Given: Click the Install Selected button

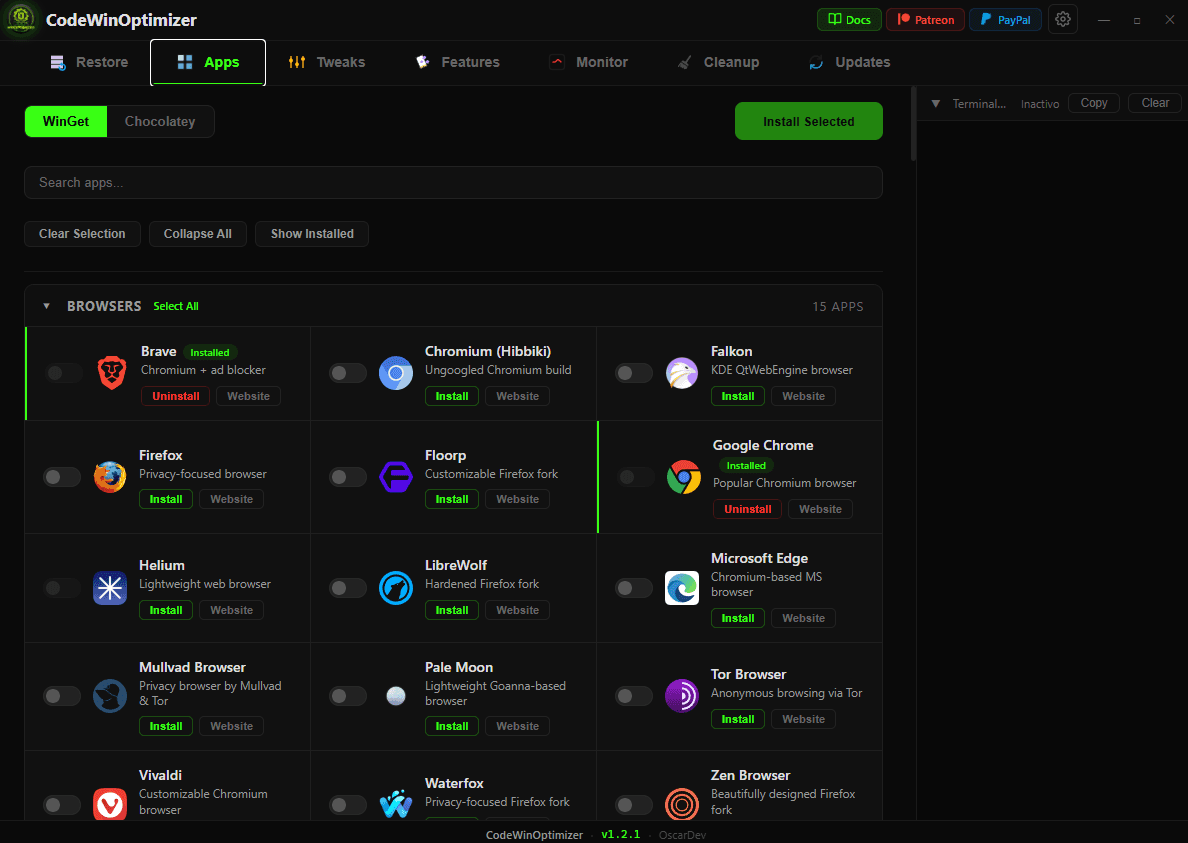Looking at the screenshot, I should (x=808, y=121).
